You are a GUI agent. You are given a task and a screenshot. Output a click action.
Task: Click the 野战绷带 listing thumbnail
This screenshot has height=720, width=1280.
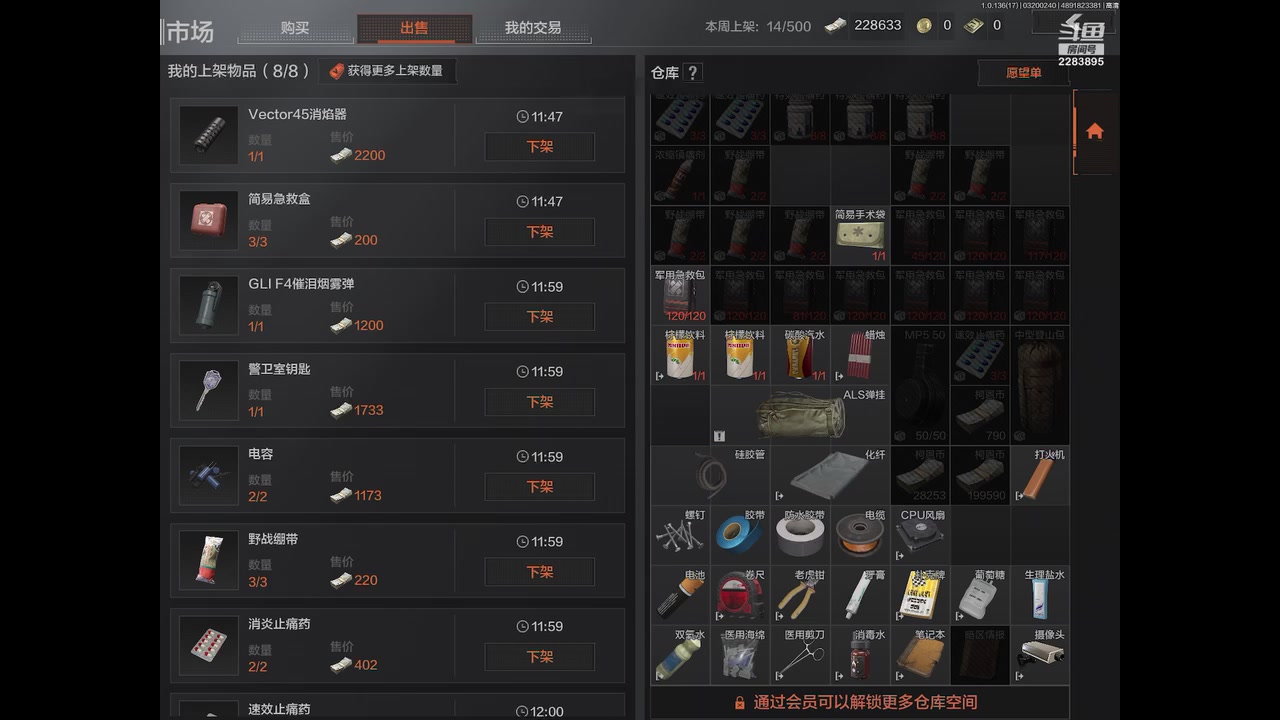[x=209, y=560]
